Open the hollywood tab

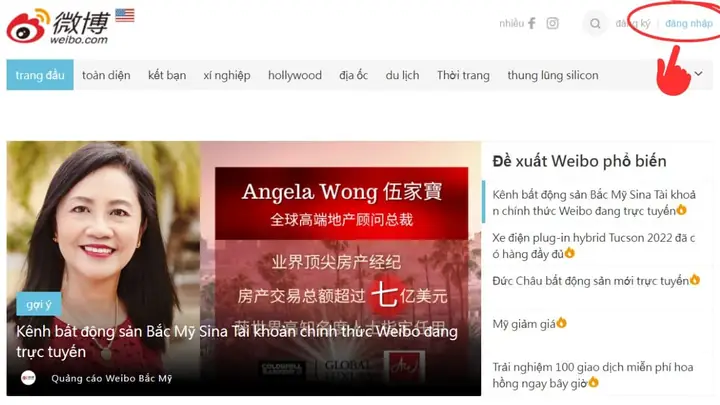[x=295, y=75]
